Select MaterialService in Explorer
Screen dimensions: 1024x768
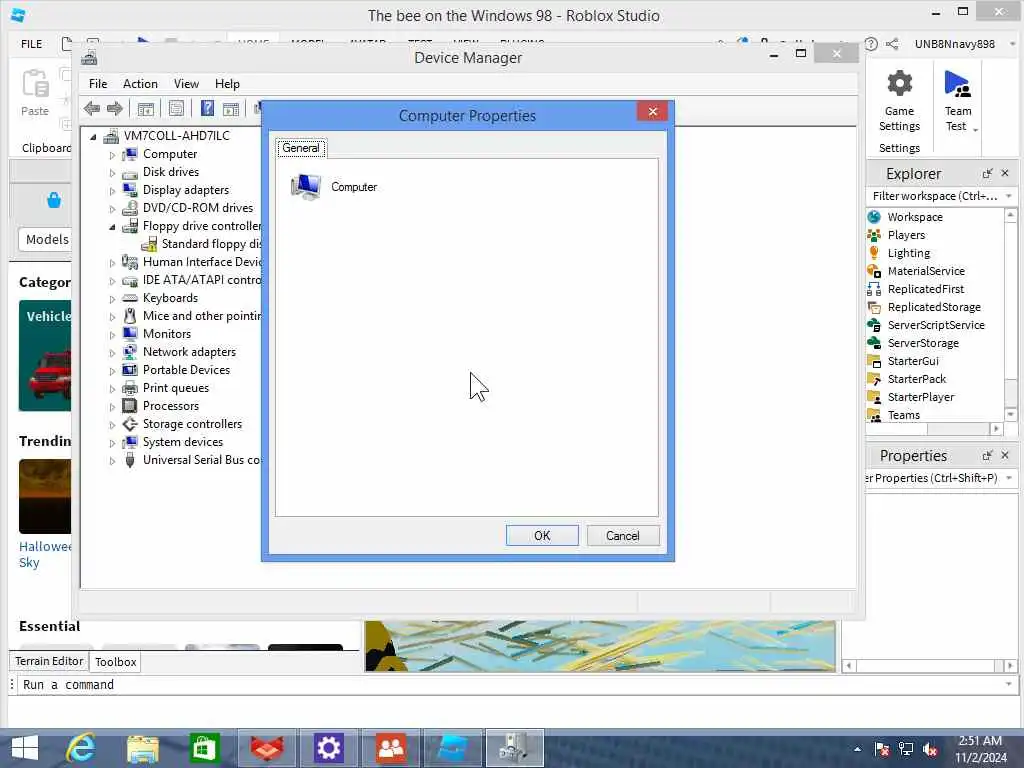[925, 271]
